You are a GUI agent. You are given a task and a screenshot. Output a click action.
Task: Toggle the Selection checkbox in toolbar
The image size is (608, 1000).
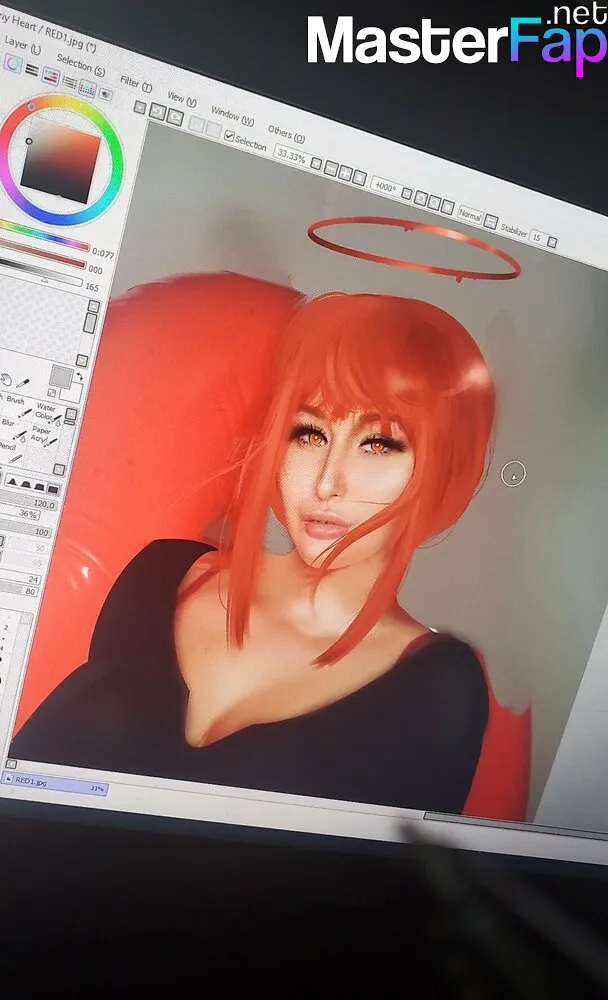tap(229, 136)
